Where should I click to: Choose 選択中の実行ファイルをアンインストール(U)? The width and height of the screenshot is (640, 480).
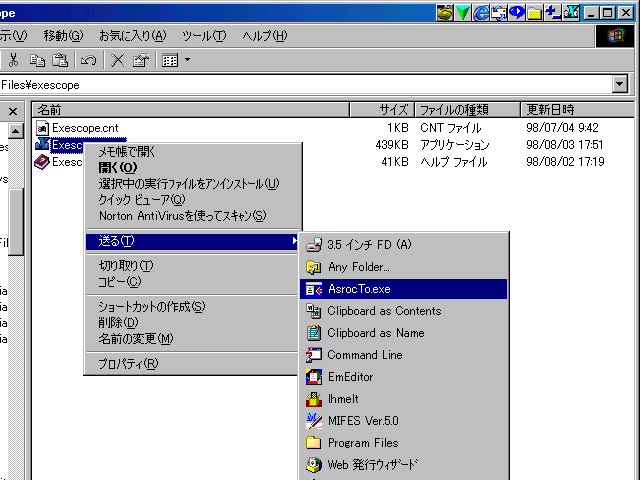point(193,184)
